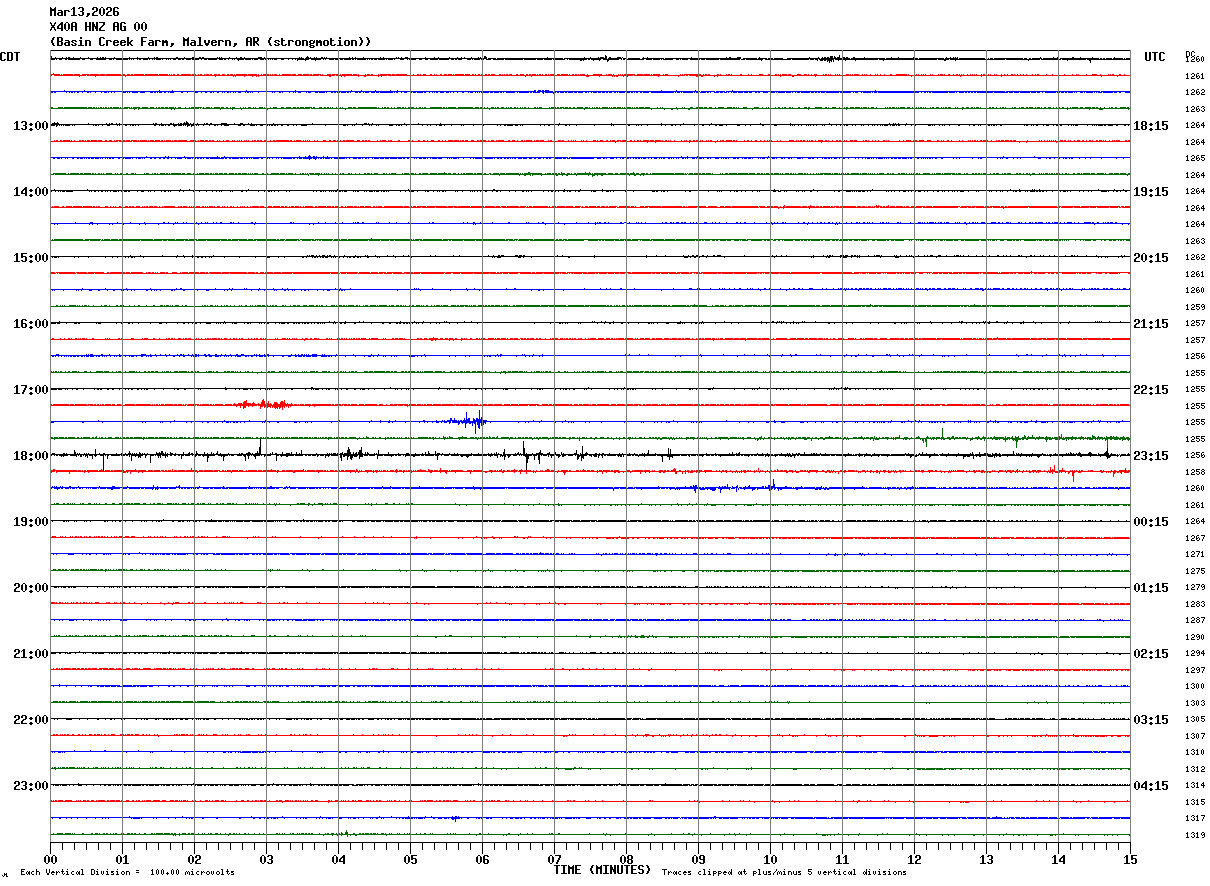This screenshot has height=886, width=1210.
Task: Click the 09 minute axis tick label
Action: tap(698, 859)
